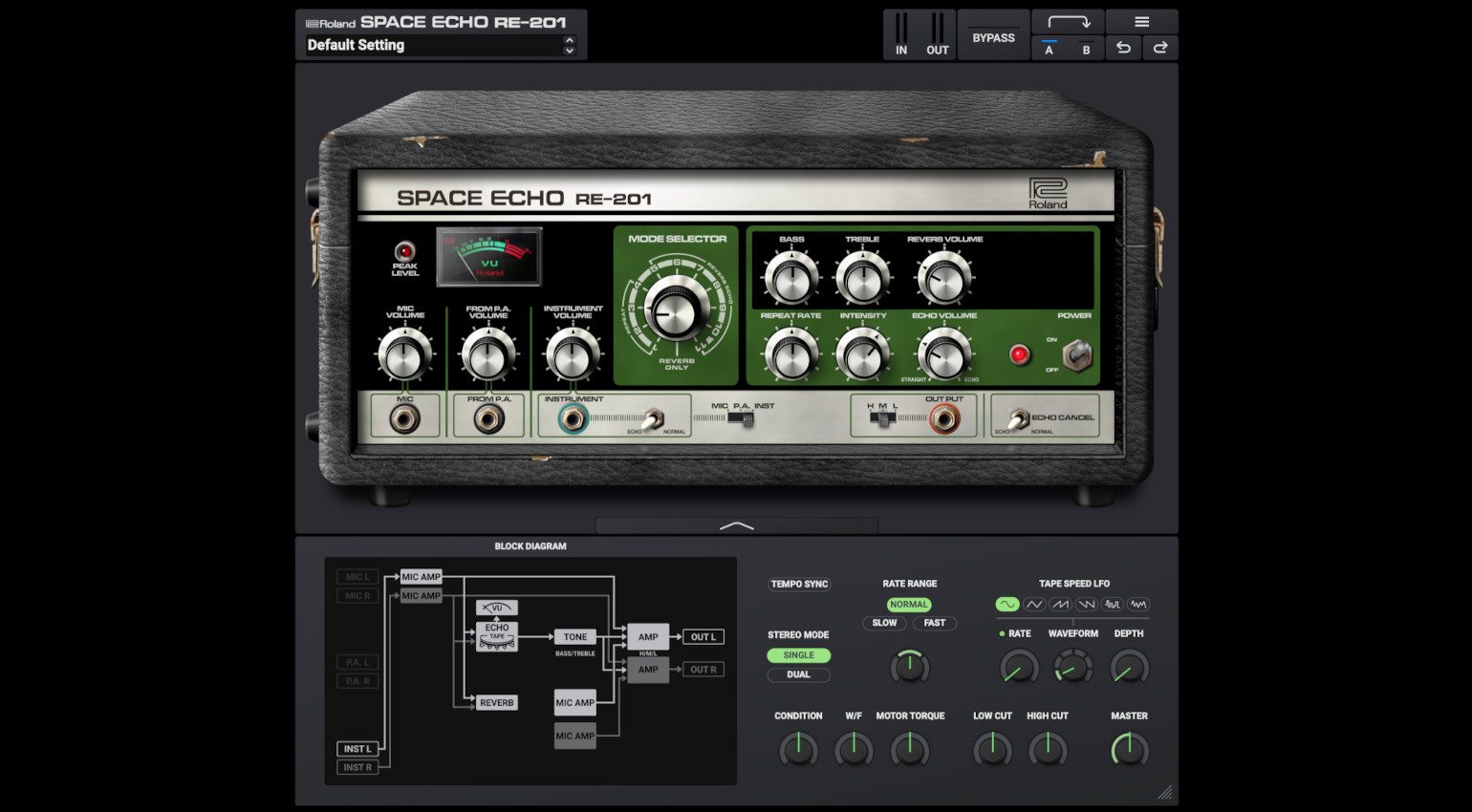This screenshot has width=1472, height=812.
Task: Click the VU meter display
Action: click(489, 256)
